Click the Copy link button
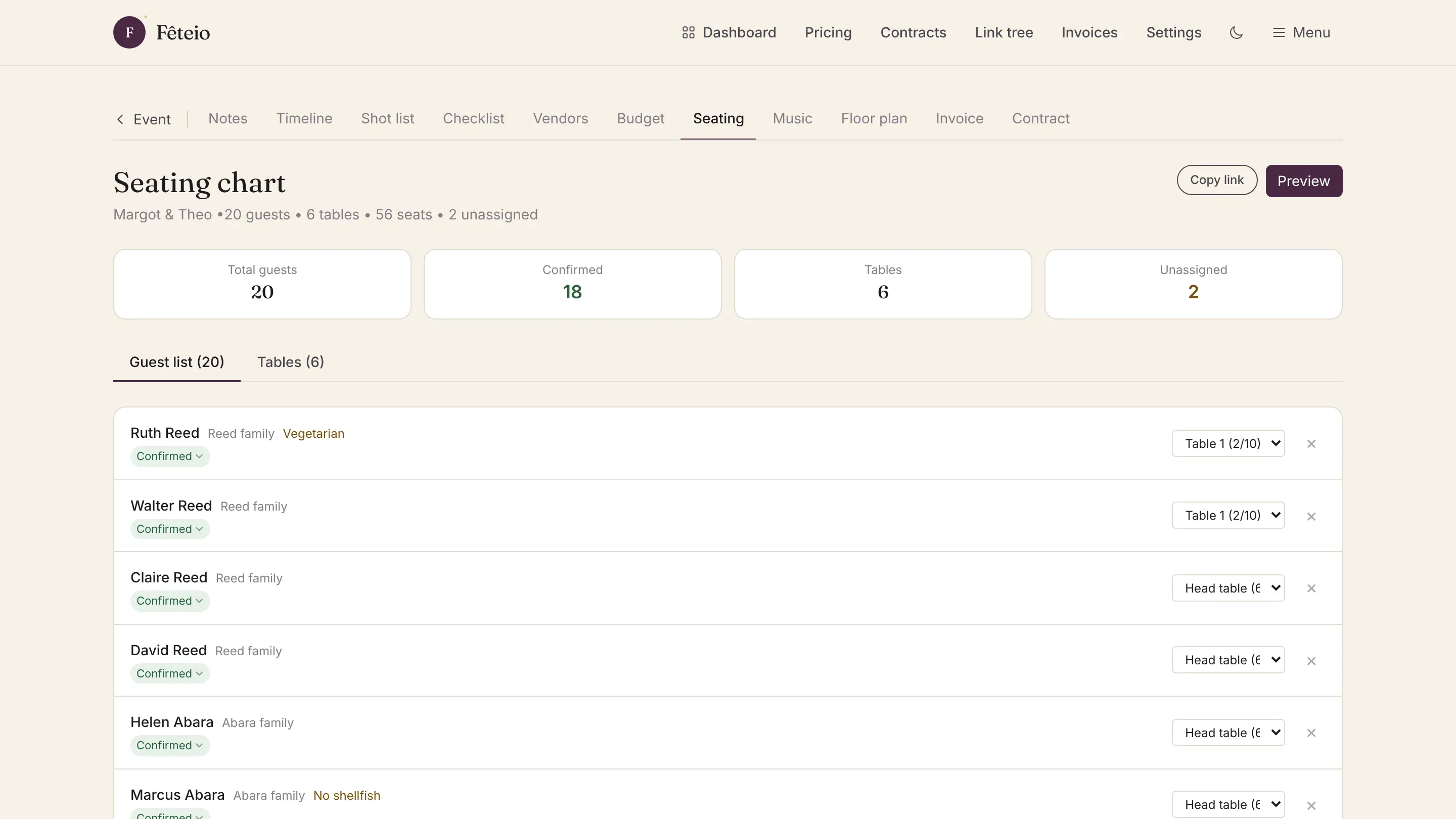The width and height of the screenshot is (1456, 819). click(1217, 180)
